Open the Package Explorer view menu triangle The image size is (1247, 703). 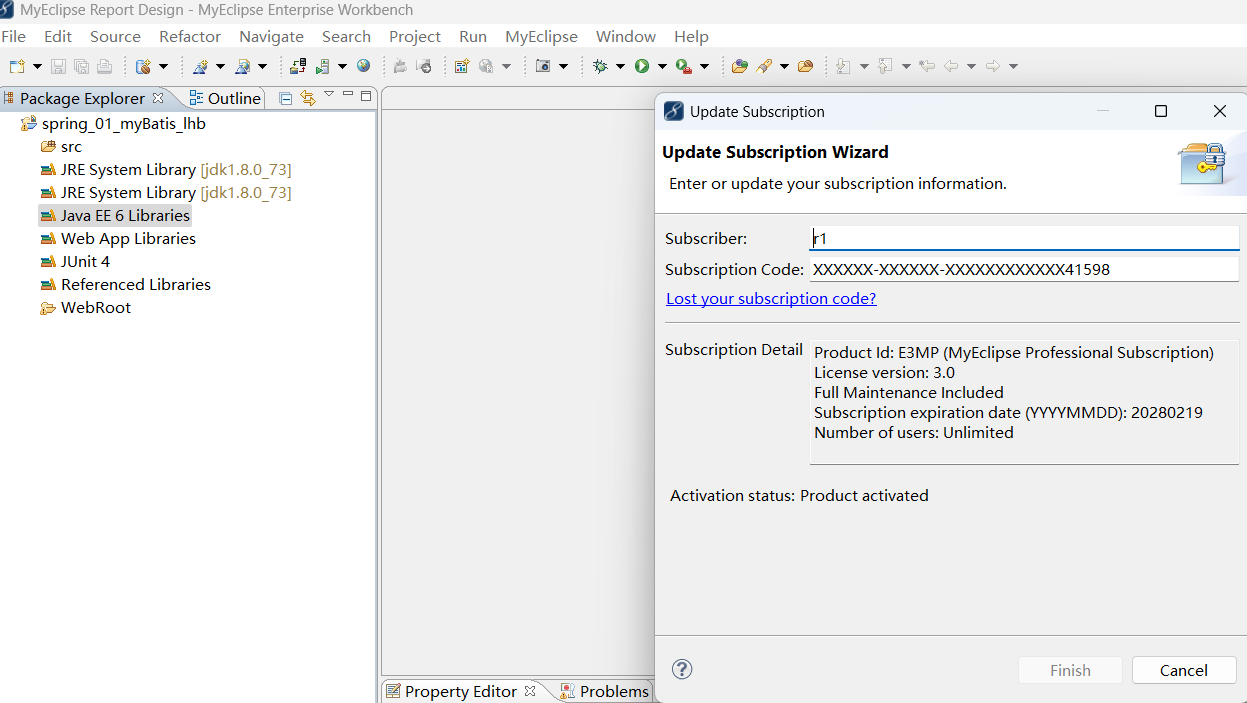pyautogui.click(x=329, y=94)
